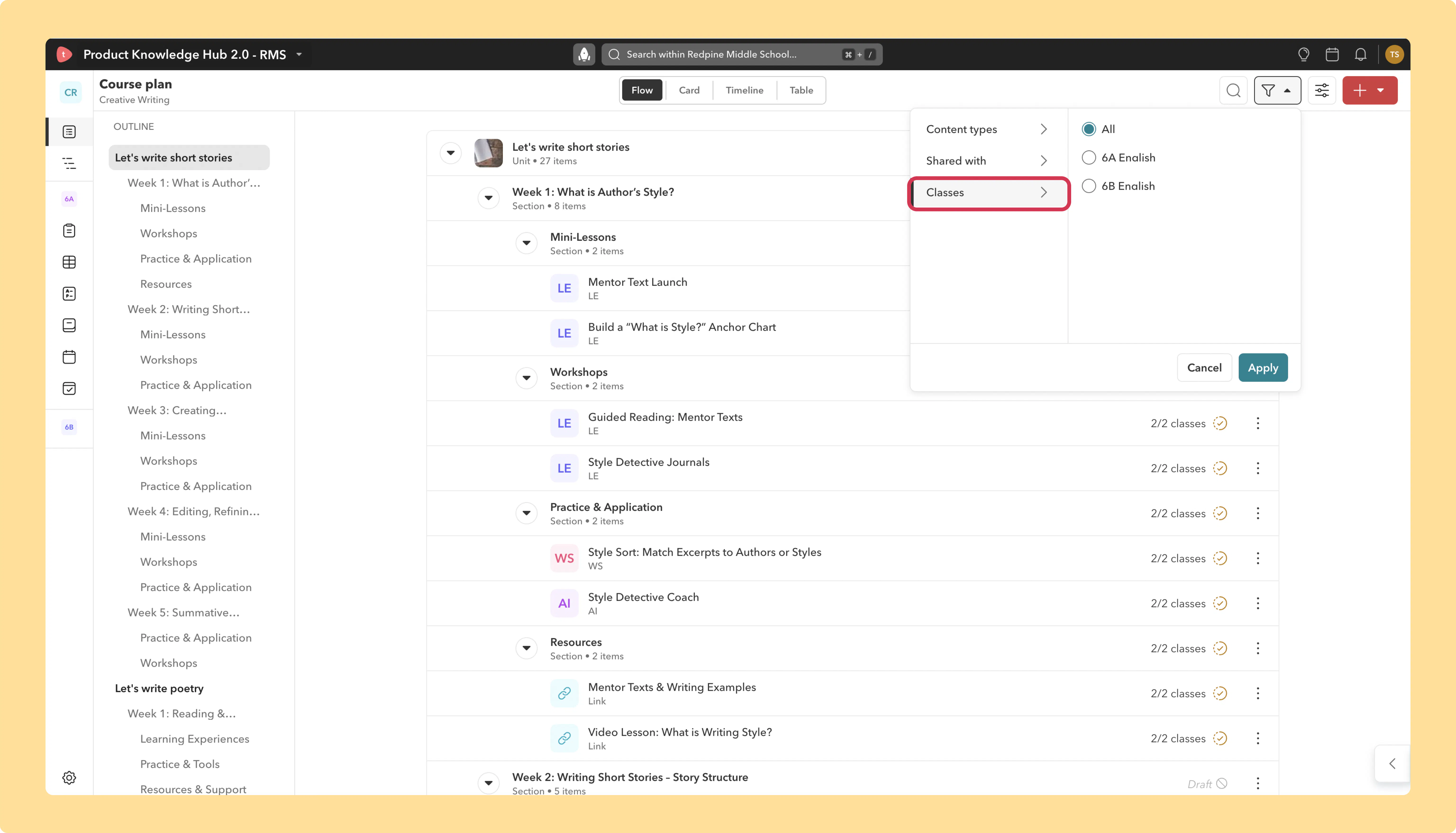The height and width of the screenshot is (833, 1456).
Task: Open the checklist assessment icon in sidebar
Action: [x=69, y=294]
